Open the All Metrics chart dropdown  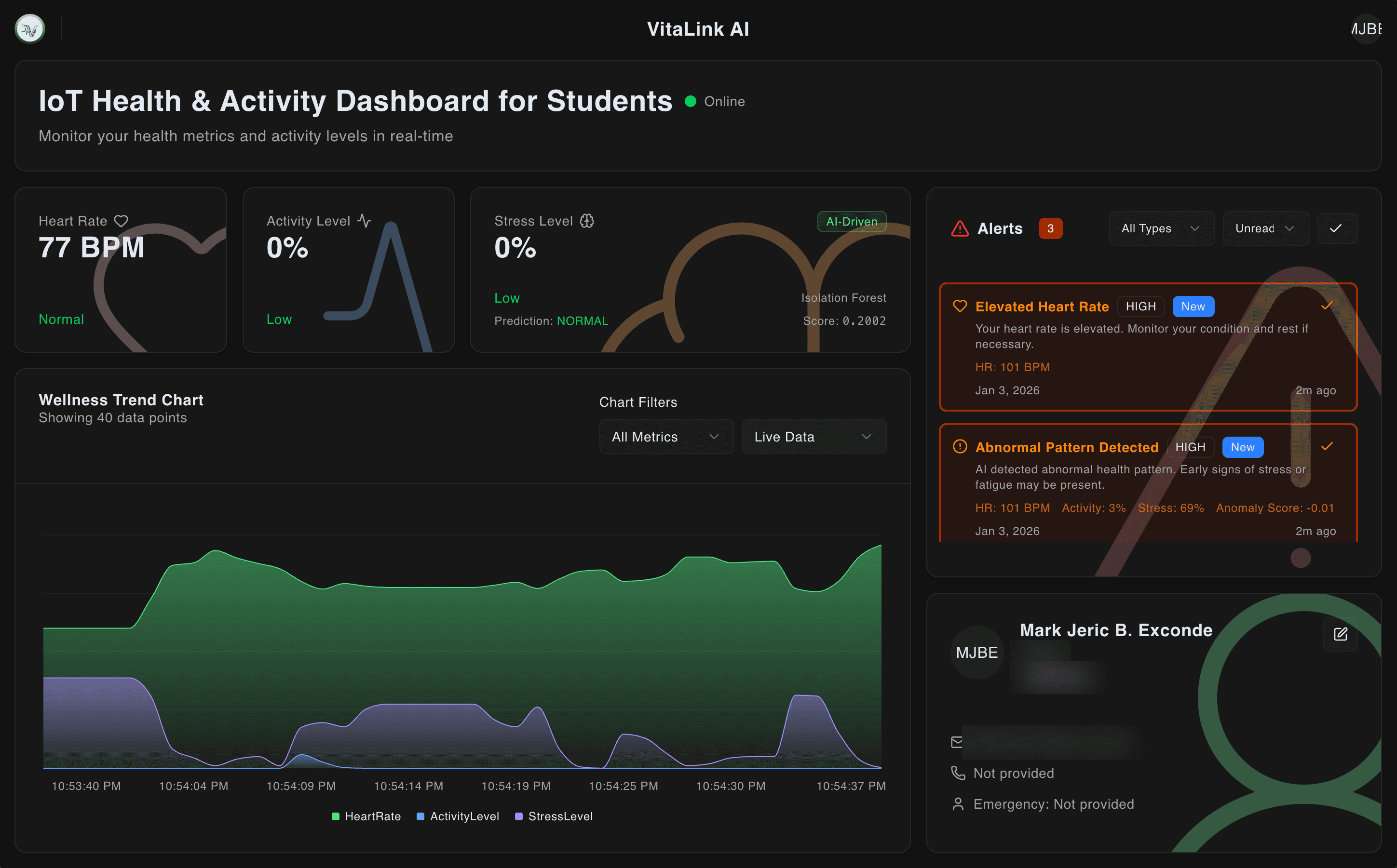666,437
